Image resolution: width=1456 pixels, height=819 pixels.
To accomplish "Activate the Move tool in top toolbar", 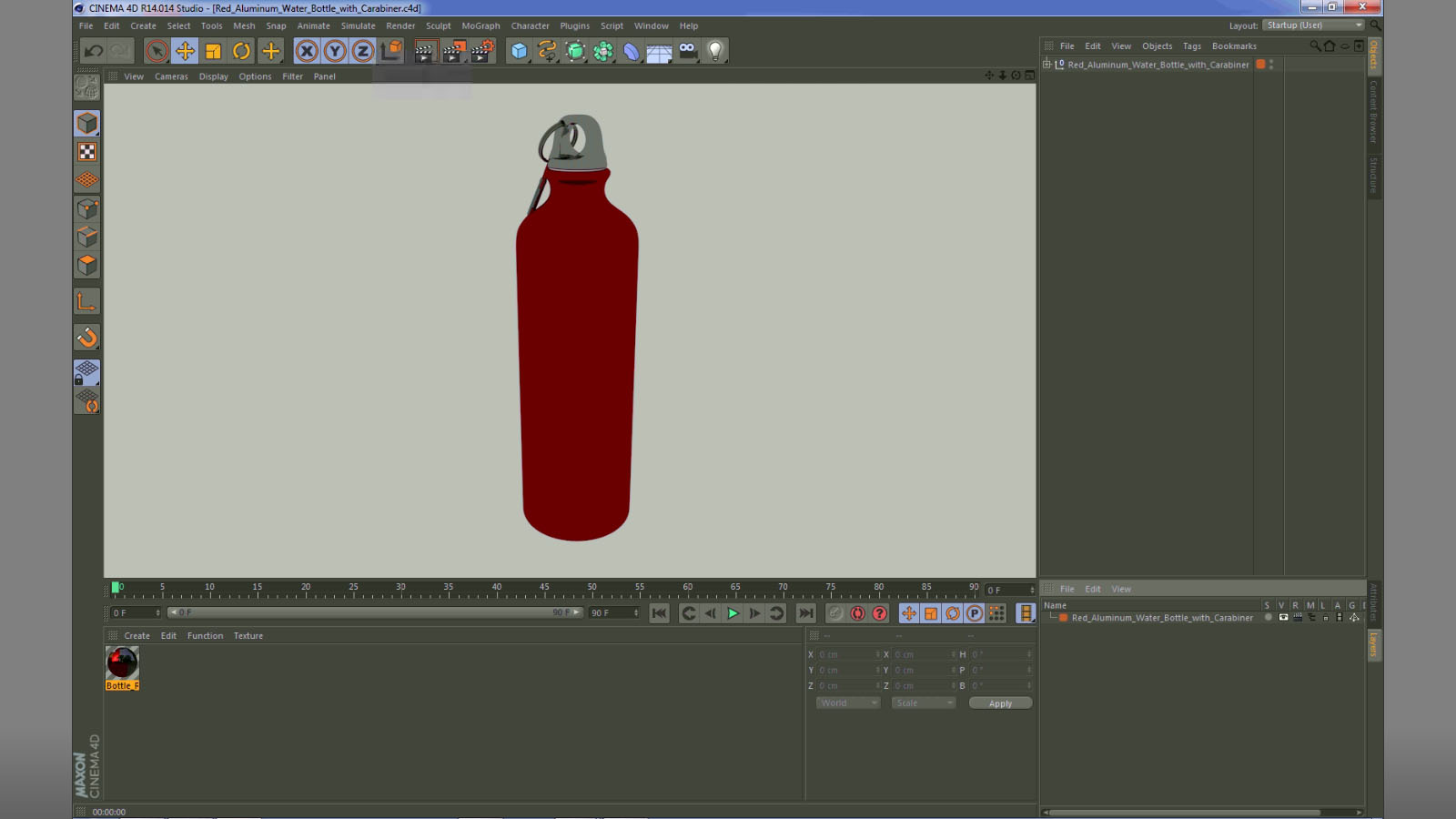I will (185, 51).
